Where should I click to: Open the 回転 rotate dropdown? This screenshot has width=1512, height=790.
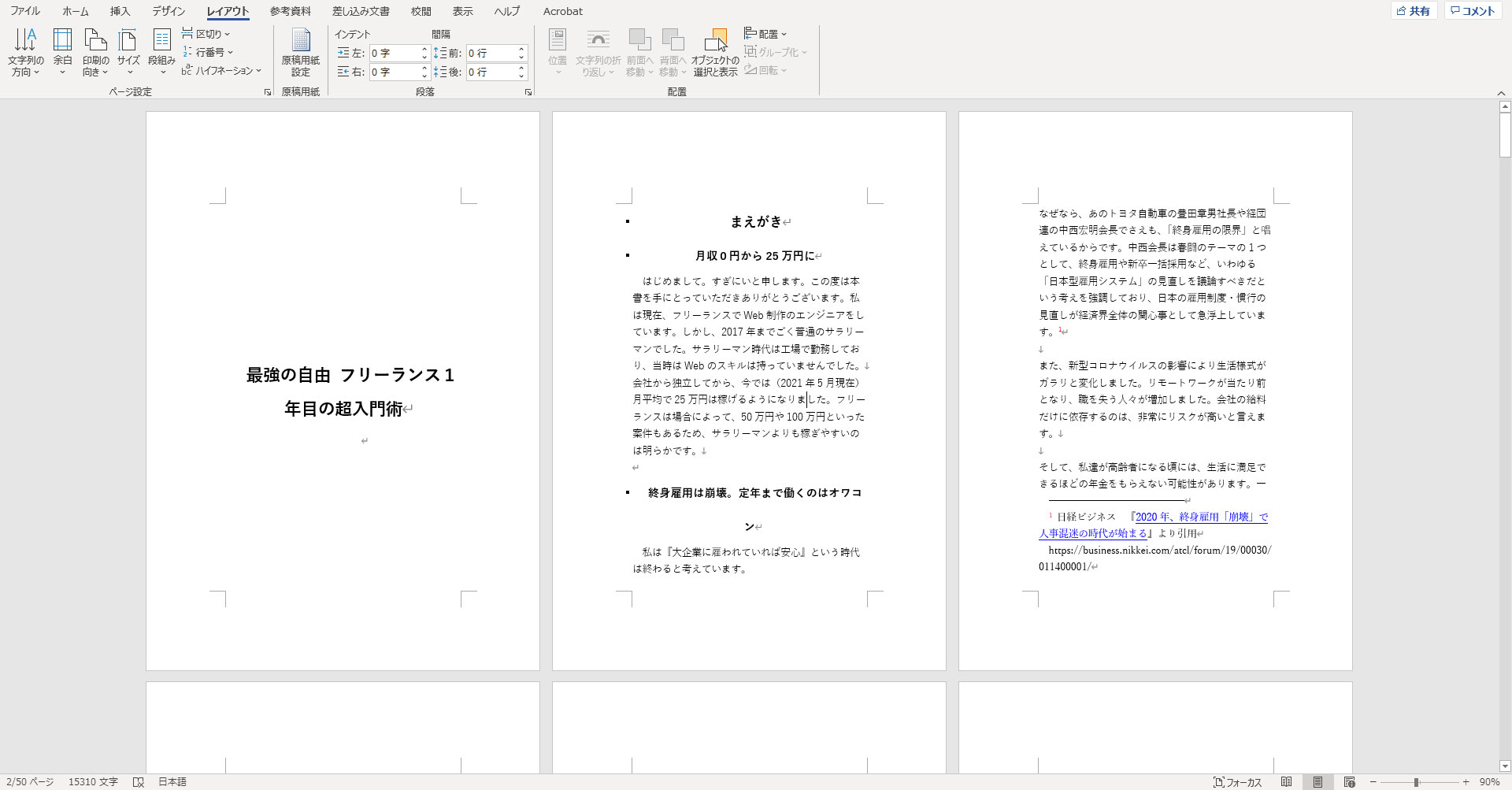pyautogui.click(x=765, y=70)
